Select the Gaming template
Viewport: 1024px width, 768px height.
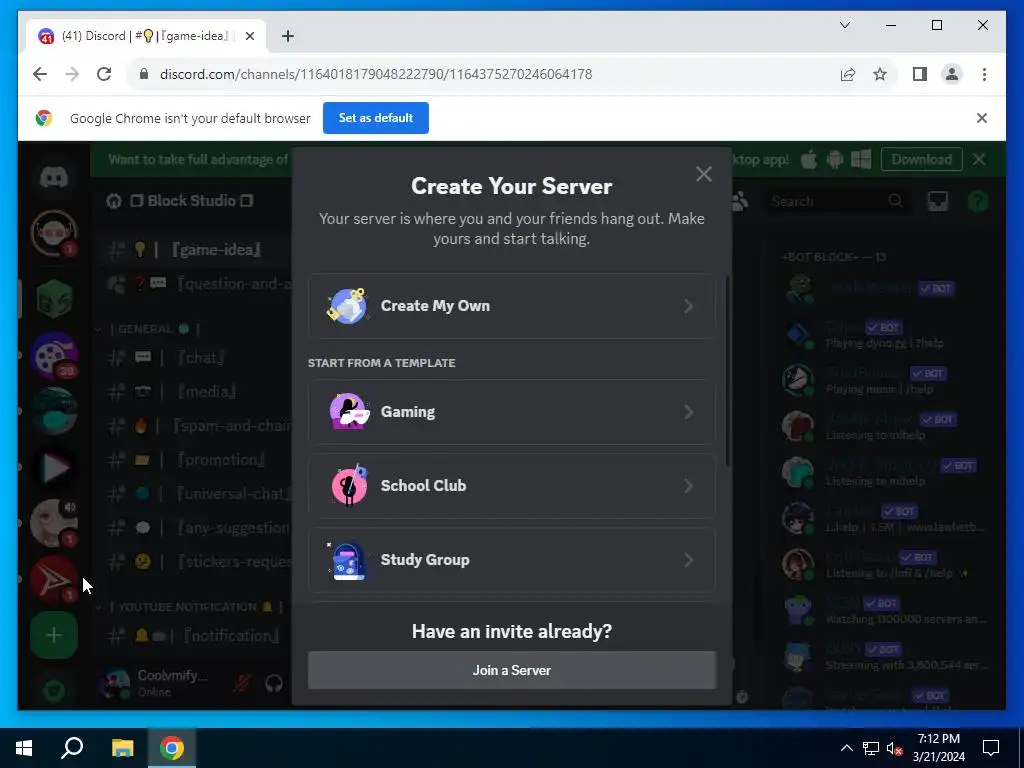(511, 412)
